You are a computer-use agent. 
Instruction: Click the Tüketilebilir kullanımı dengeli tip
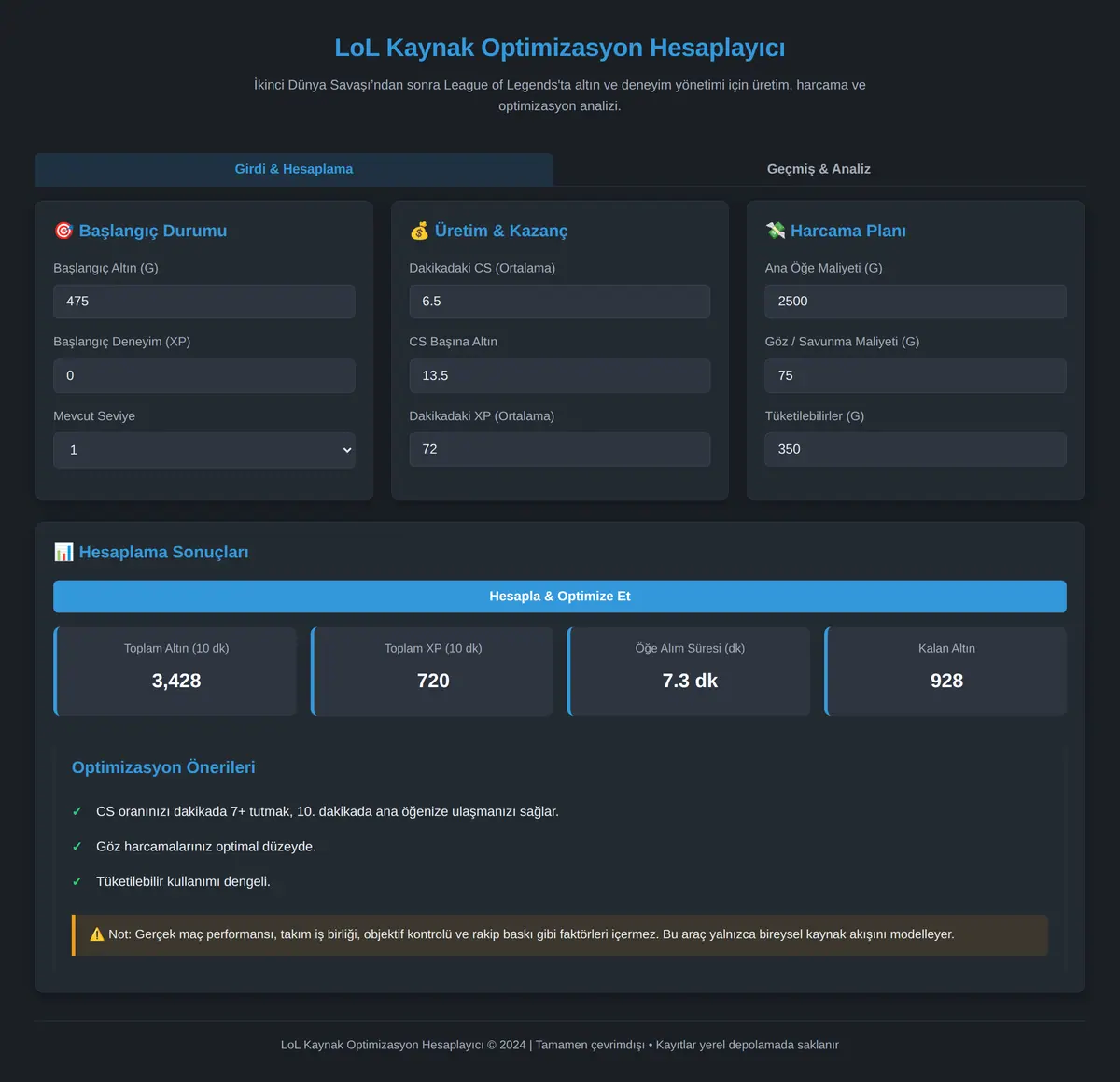coord(183,881)
